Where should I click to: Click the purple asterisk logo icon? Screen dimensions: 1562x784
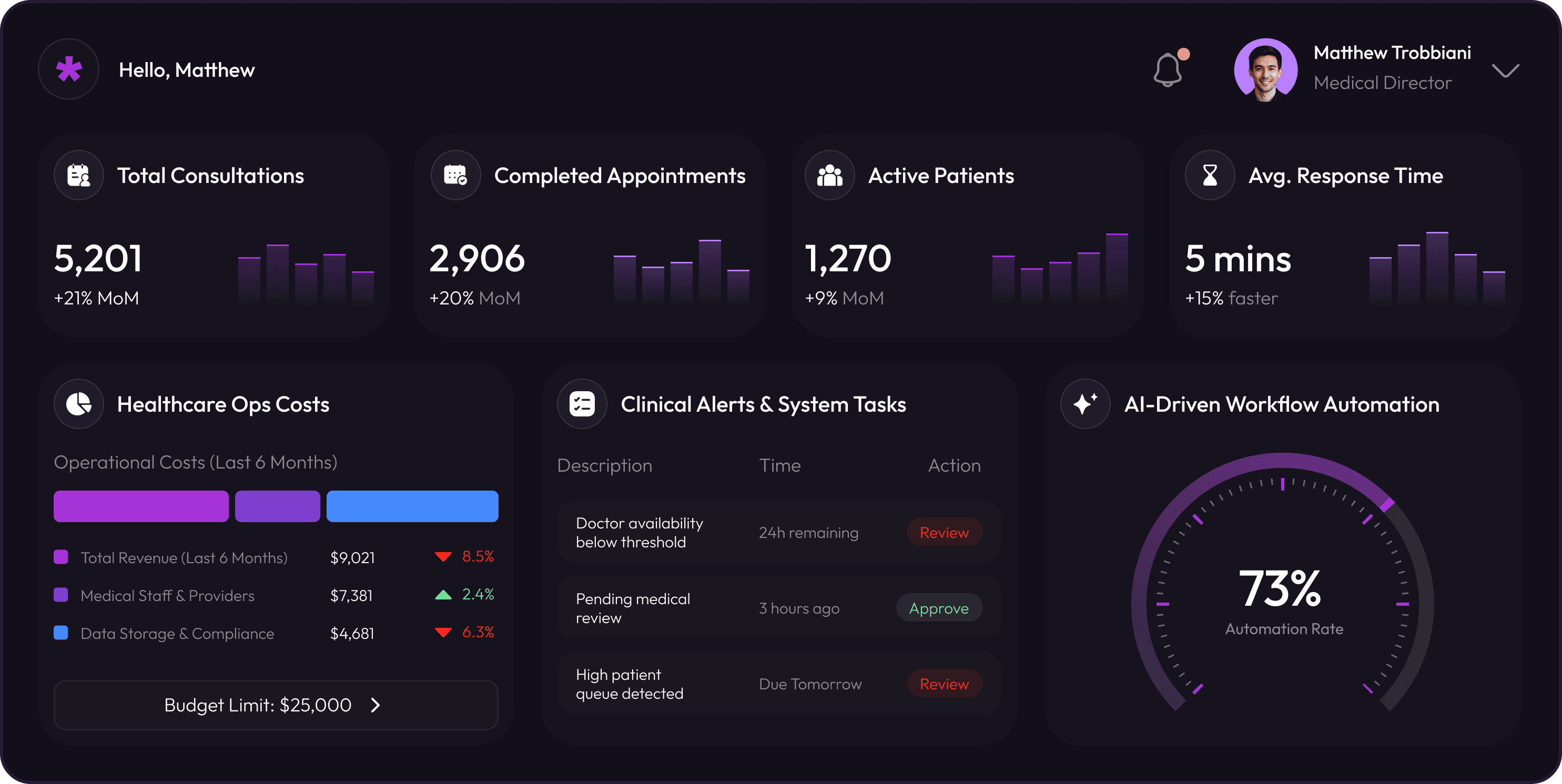(68, 69)
